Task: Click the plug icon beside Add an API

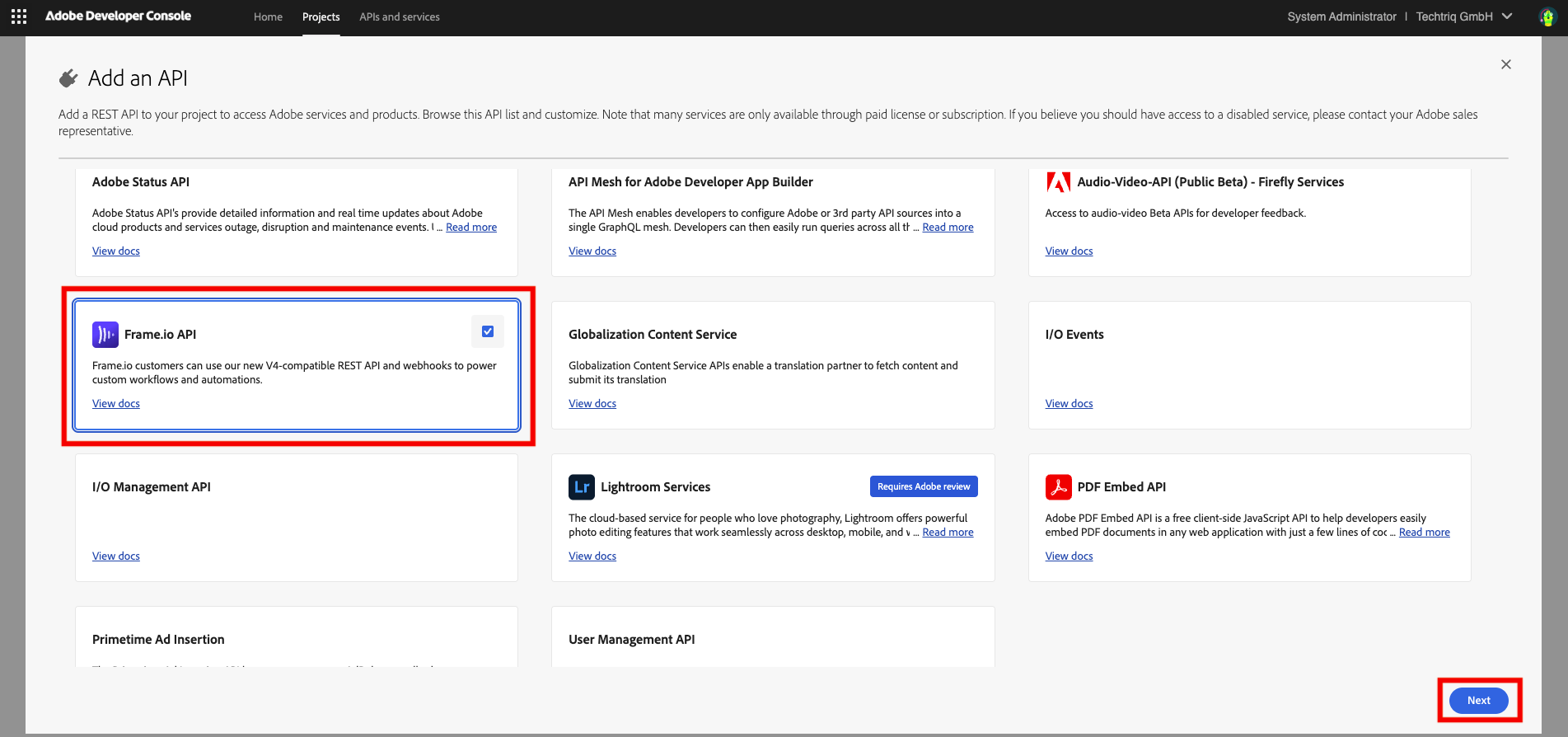Action: (x=69, y=78)
